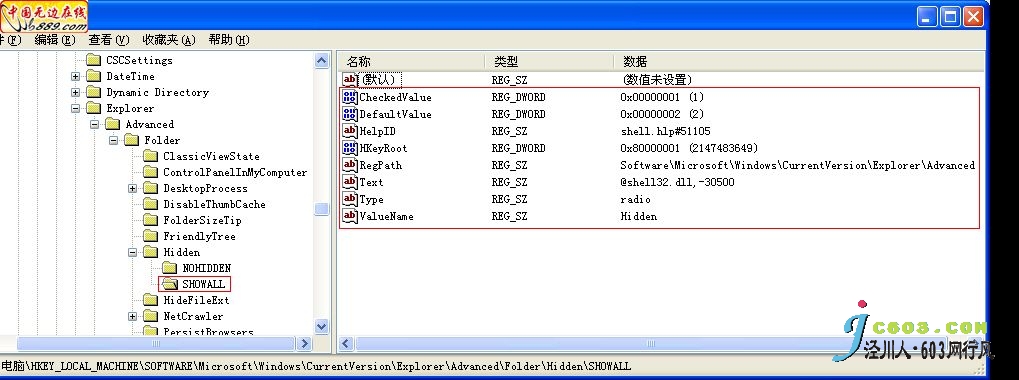
Task: Collapse the Explorer tree node
Action: 75,108
